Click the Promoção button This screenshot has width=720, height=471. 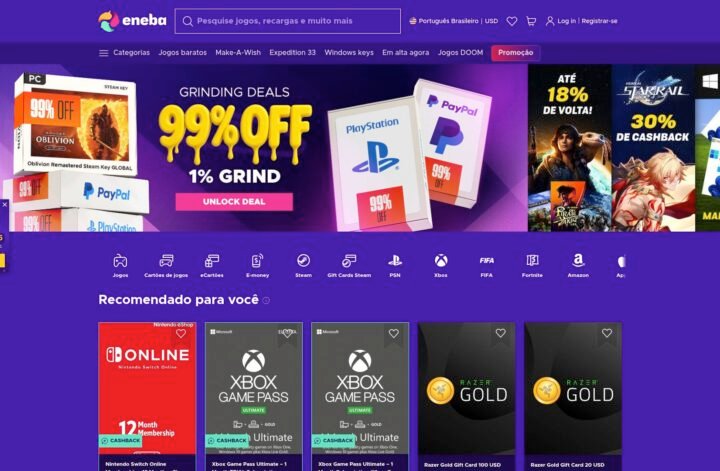coord(515,53)
